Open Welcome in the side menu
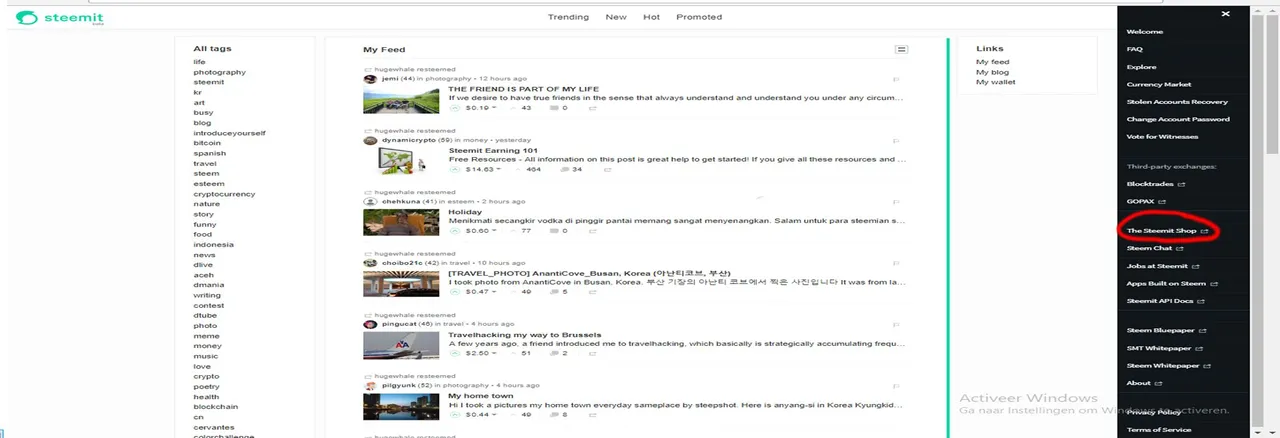 point(1145,32)
